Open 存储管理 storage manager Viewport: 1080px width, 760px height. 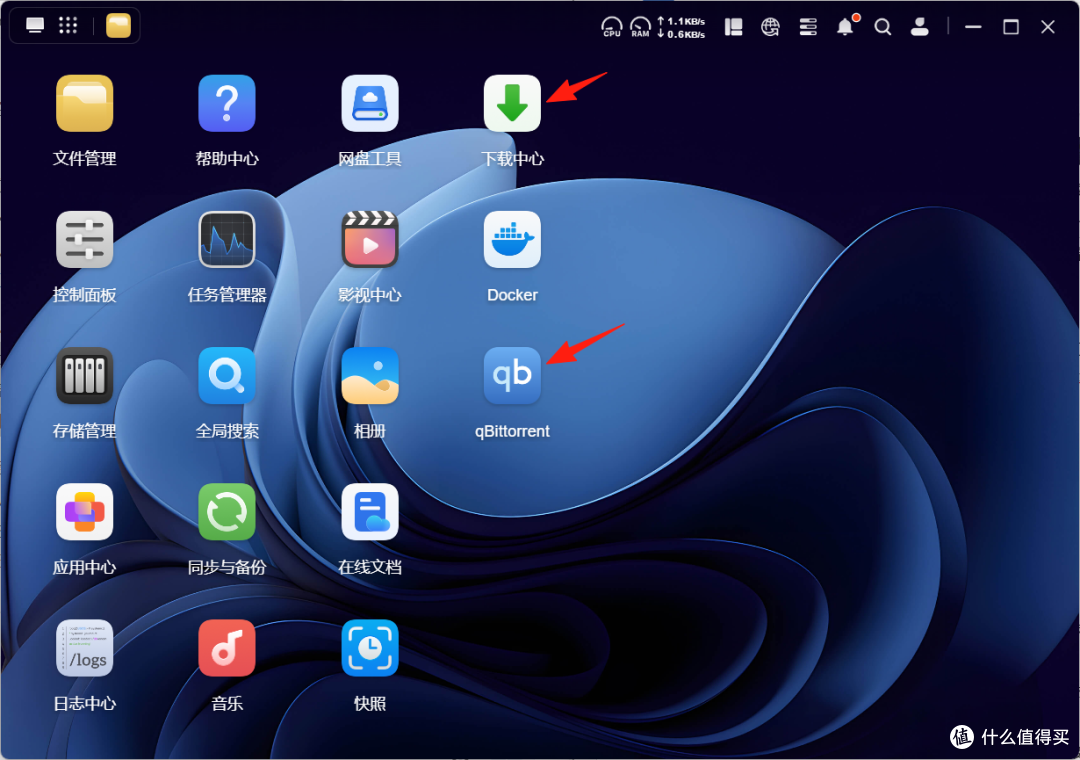click(x=84, y=376)
